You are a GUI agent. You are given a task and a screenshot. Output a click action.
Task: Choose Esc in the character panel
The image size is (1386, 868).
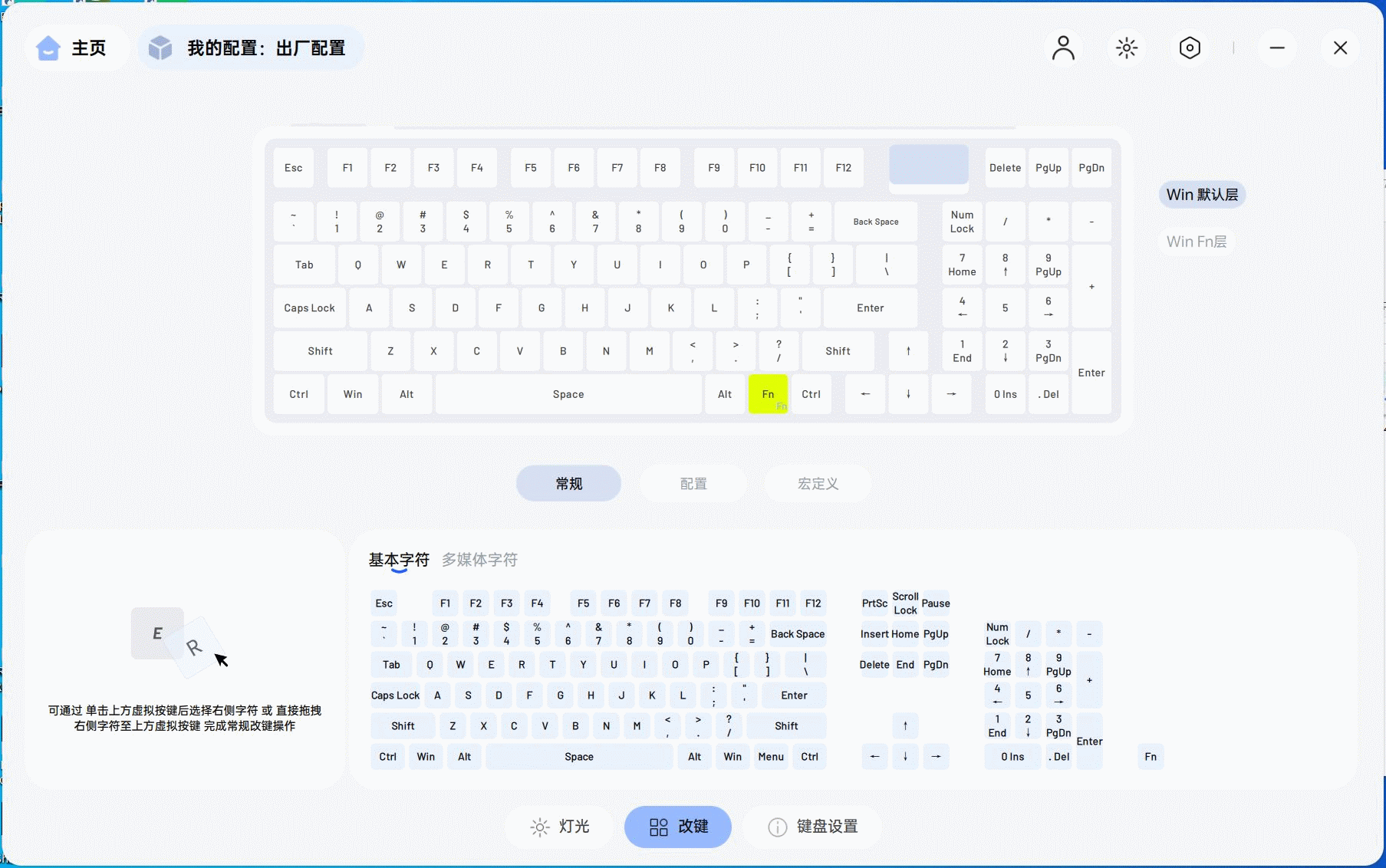point(384,603)
